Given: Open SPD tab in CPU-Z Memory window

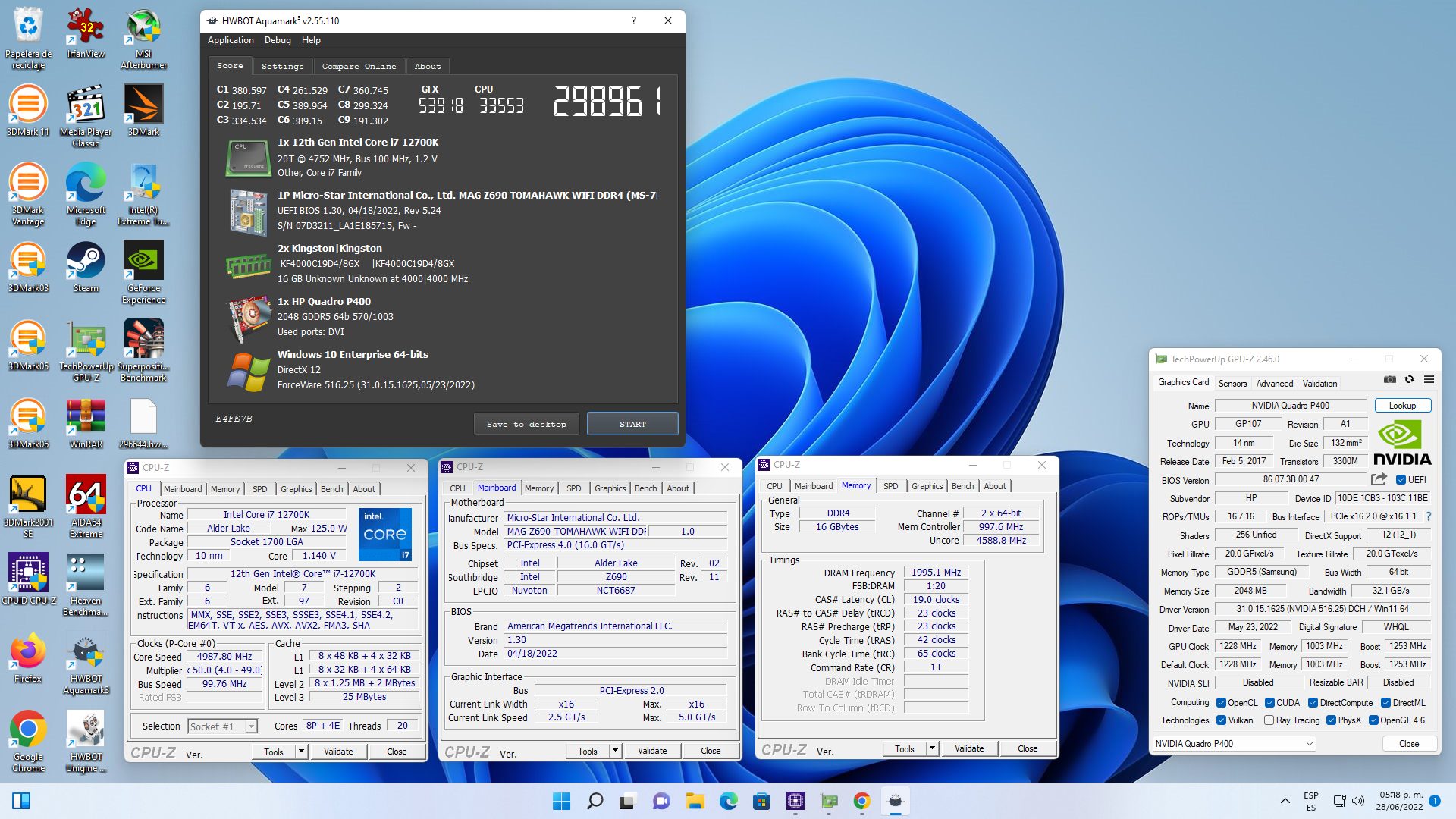Looking at the screenshot, I should click(890, 486).
